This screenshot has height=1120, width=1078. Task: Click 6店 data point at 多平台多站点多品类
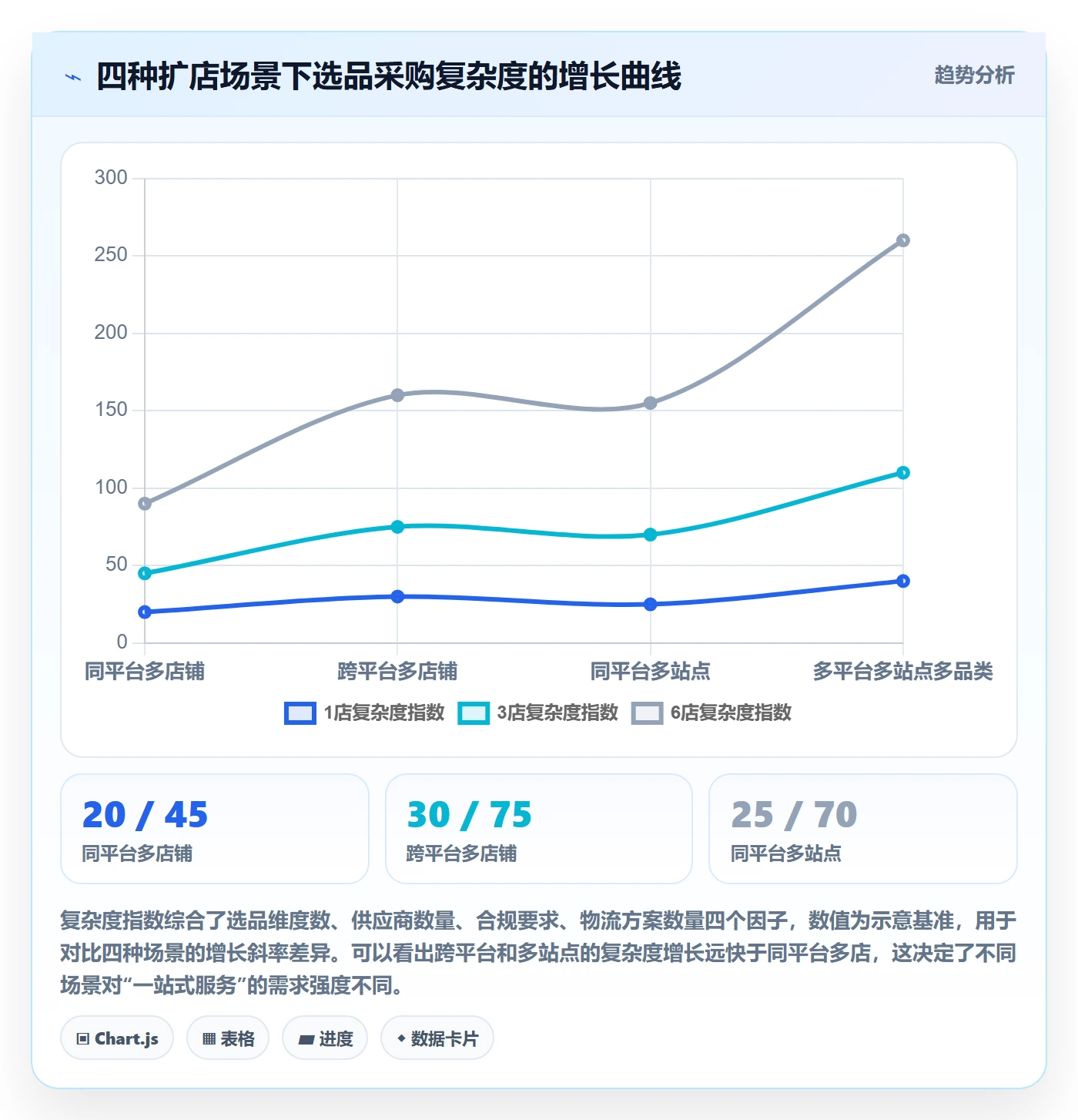pyautogui.click(x=903, y=240)
